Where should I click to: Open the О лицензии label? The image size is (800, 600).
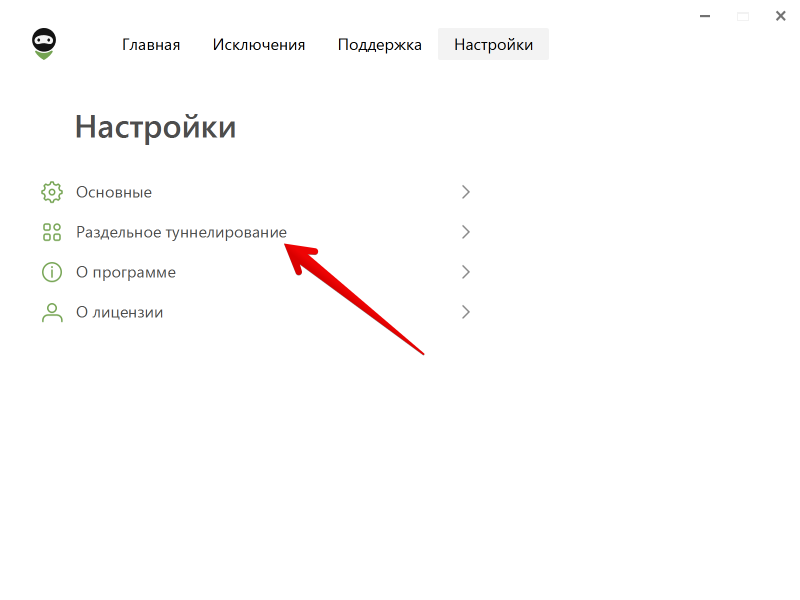point(119,312)
